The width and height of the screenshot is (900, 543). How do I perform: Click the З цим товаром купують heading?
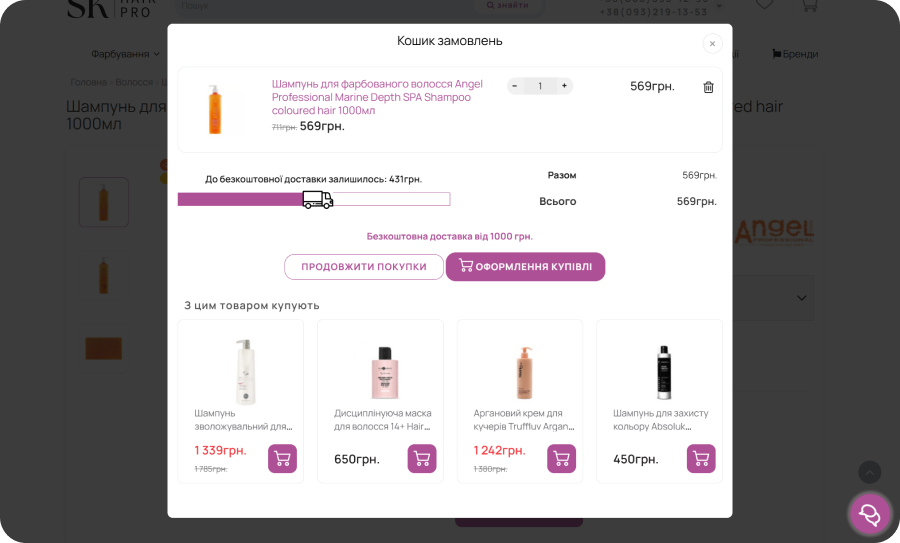[x=251, y=305]
